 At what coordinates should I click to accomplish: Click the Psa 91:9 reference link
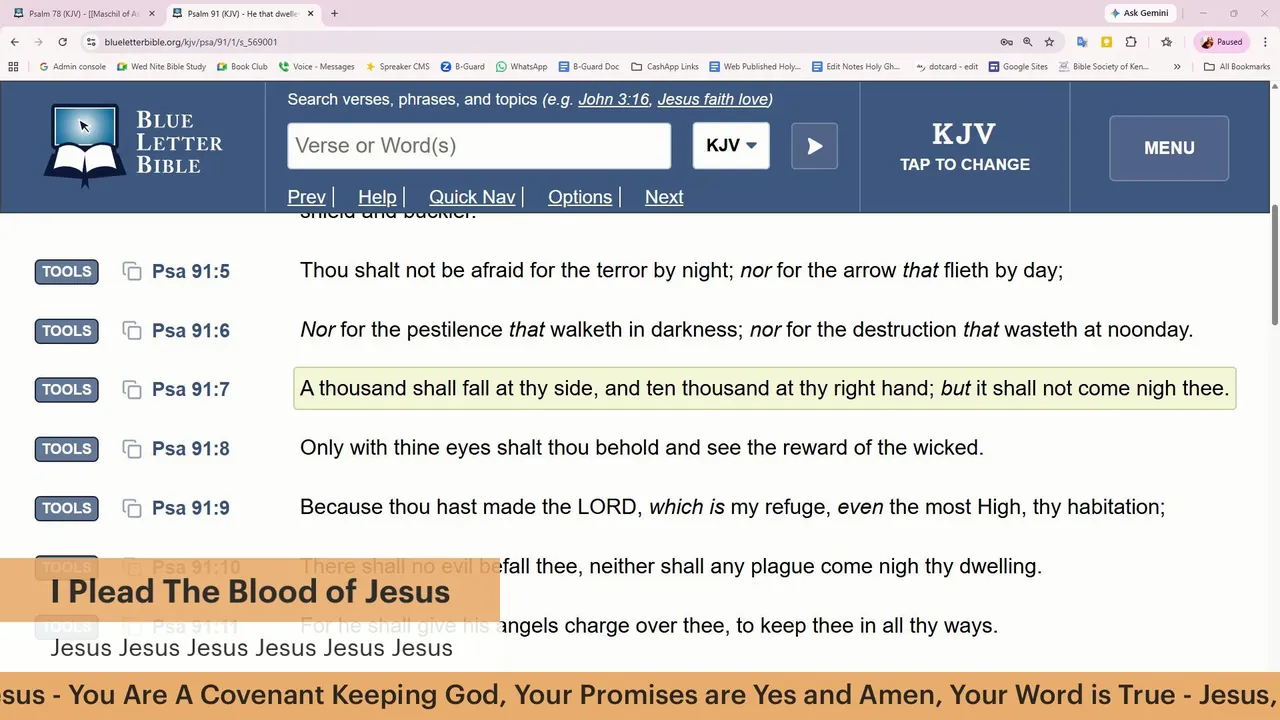(x=191, y=508)
